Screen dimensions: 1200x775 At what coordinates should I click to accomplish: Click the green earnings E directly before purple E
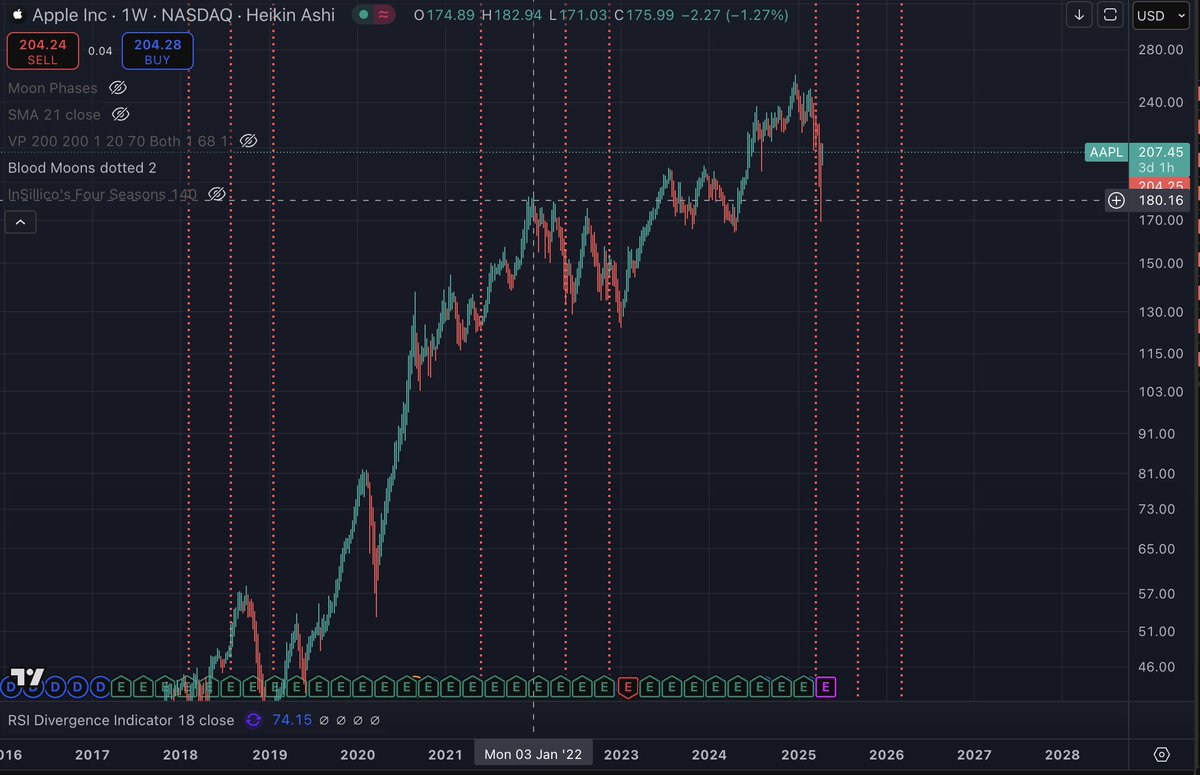(x=804, y=687)
